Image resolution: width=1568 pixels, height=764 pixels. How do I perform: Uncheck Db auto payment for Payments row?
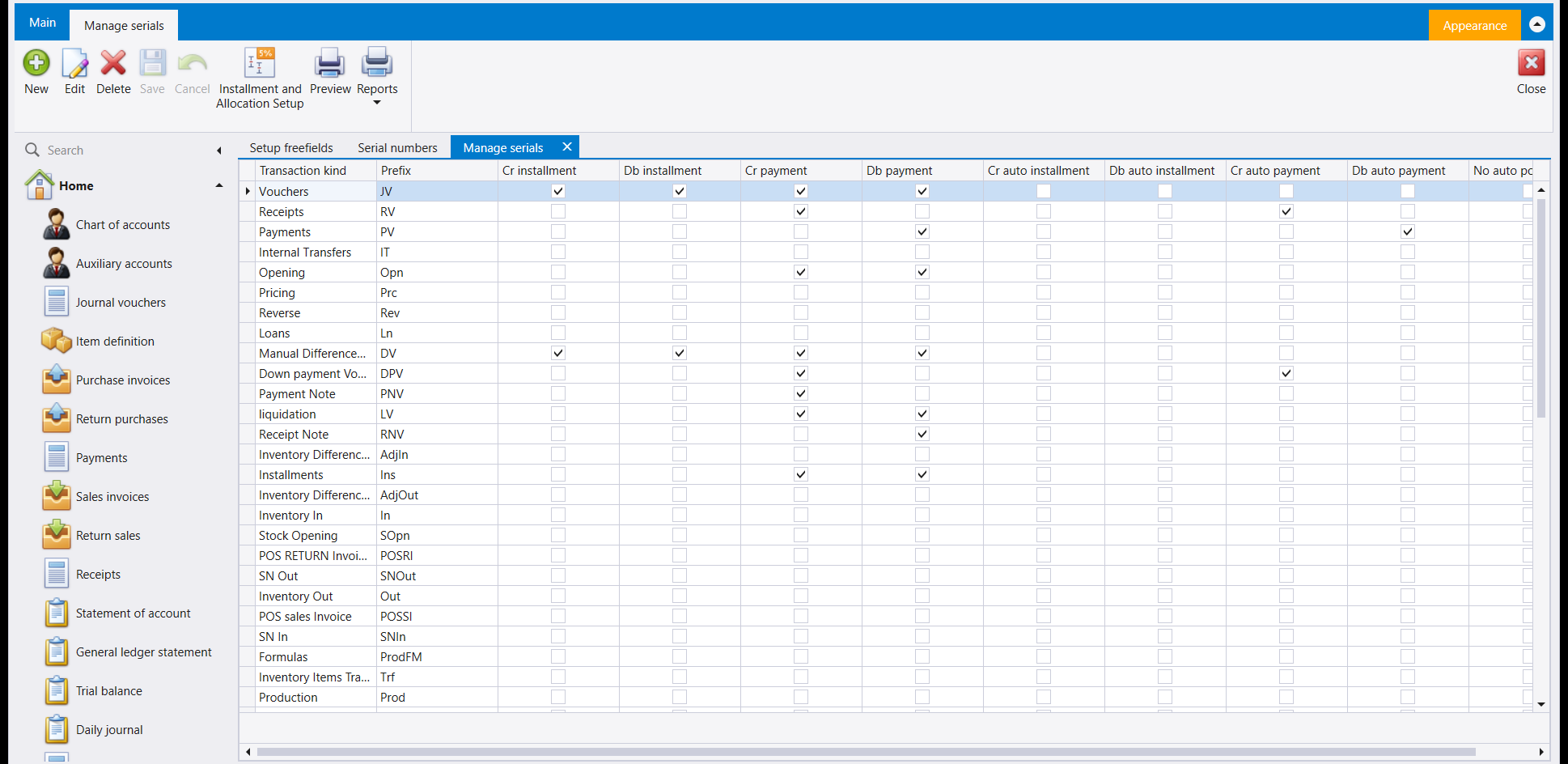(x=1408, y=231)
